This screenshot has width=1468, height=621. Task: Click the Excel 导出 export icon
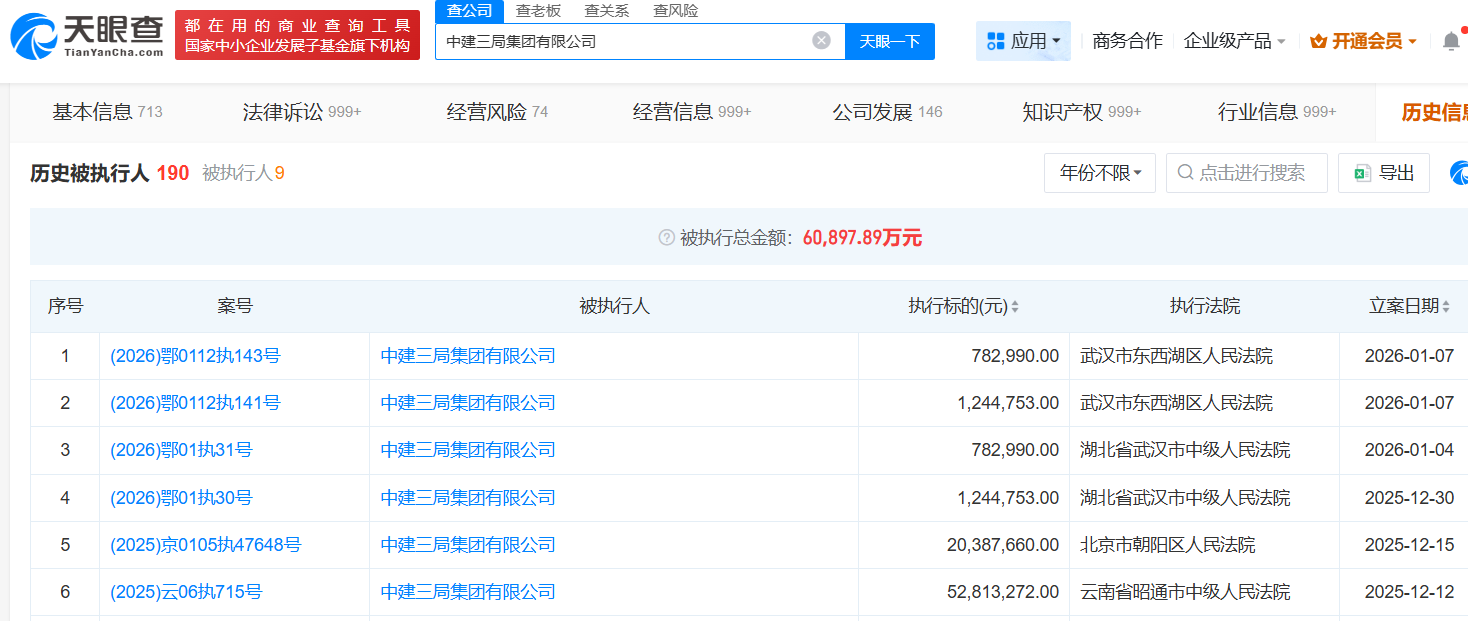click(1361, 172)
